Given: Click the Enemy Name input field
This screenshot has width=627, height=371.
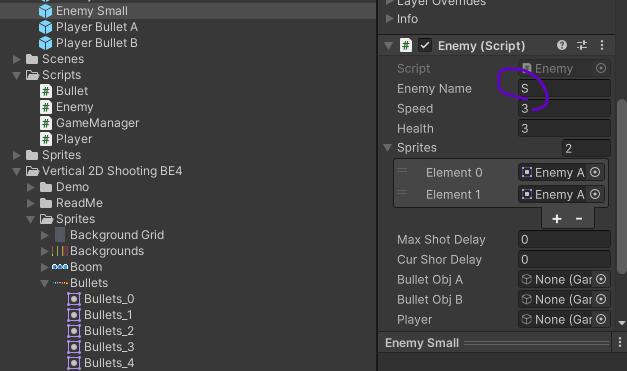Looking at the screenshot, I should 564,88.
